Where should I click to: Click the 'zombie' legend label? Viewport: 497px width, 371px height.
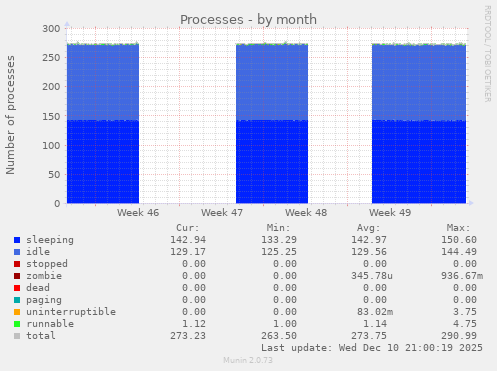click(44, 276)
